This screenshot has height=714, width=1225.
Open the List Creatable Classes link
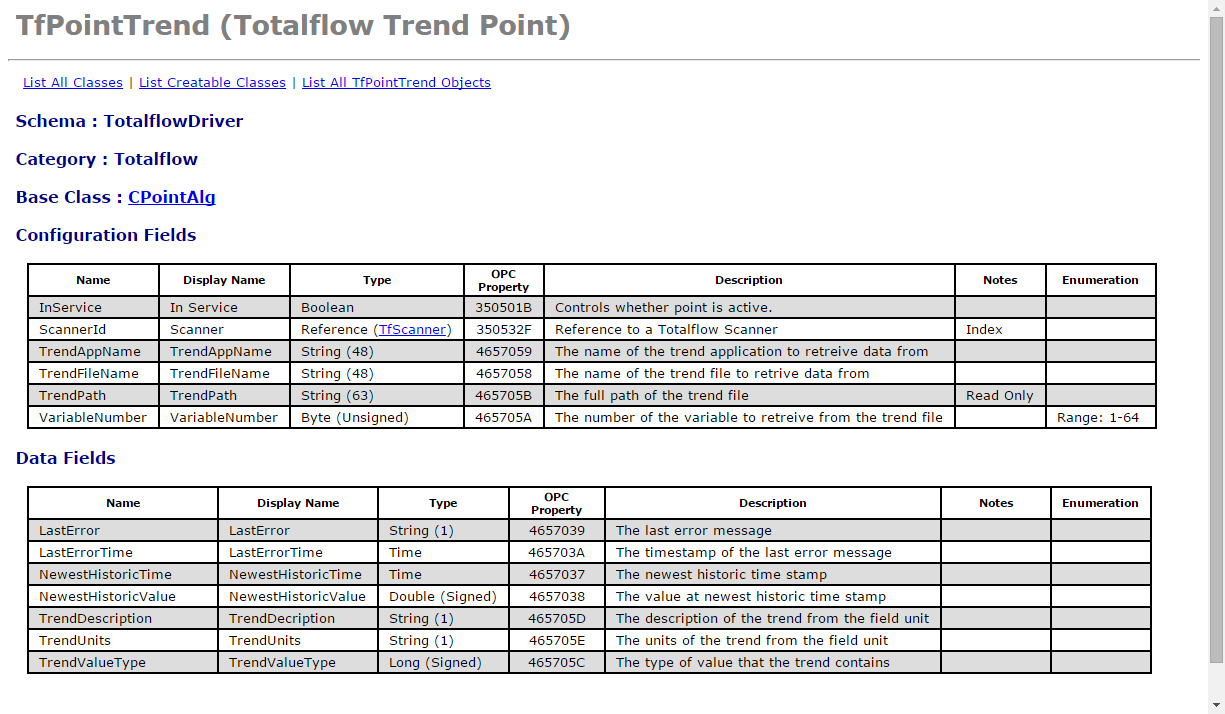(x=212, y=83)
